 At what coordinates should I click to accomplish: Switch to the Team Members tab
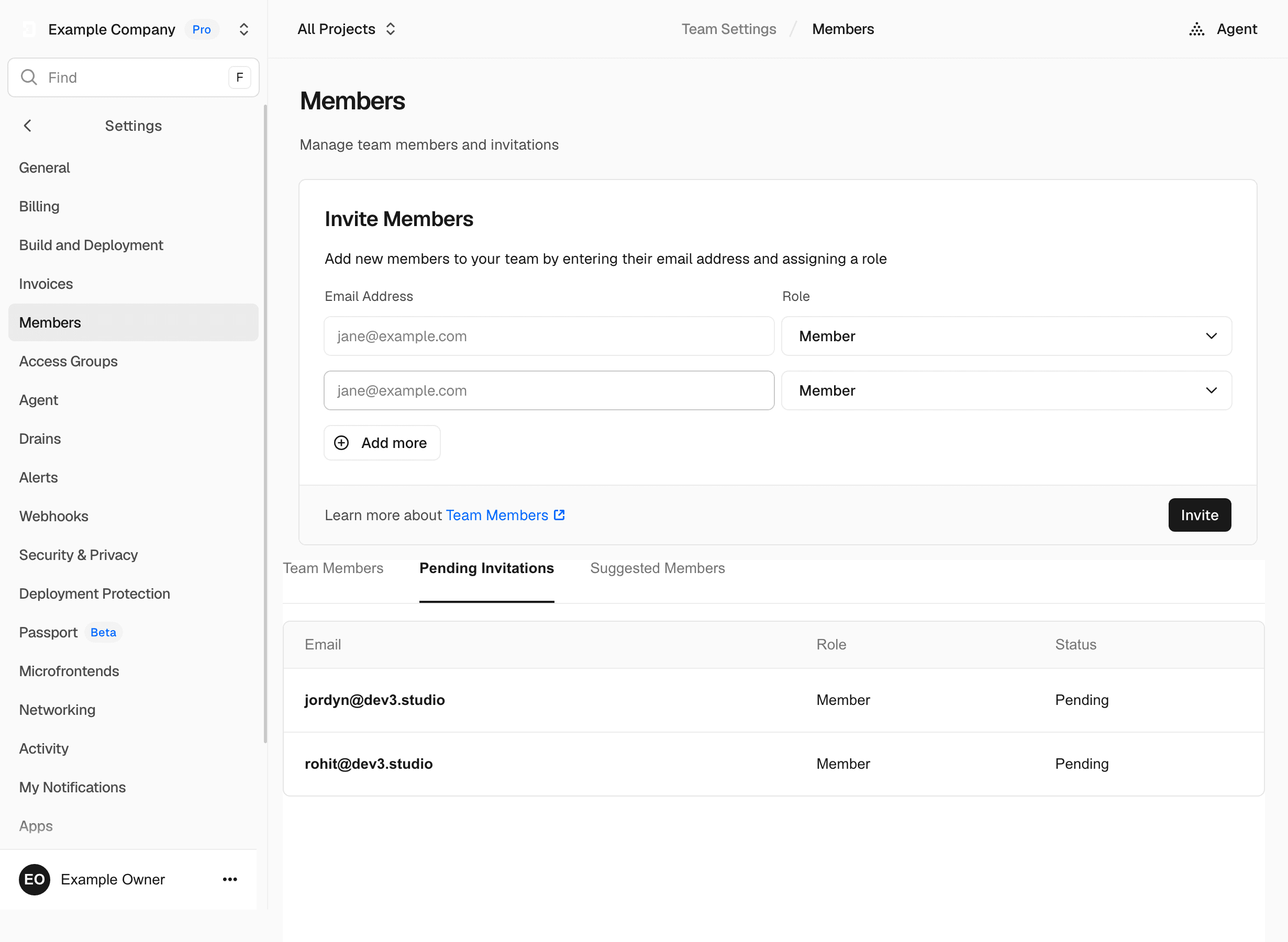pyautogui.click(x=333, y=568)
